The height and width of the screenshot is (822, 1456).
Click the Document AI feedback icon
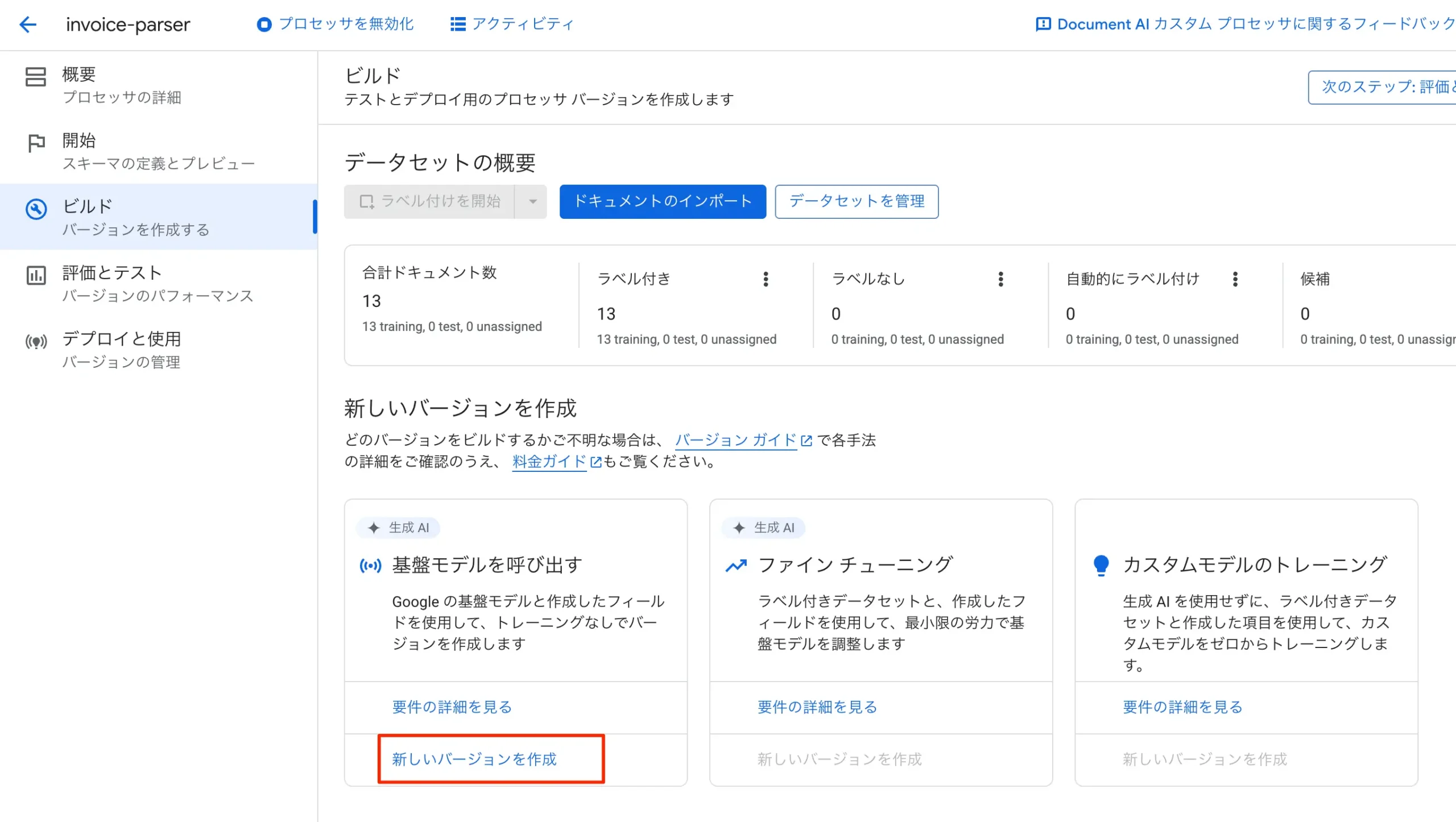click(x=1043, y=24)
